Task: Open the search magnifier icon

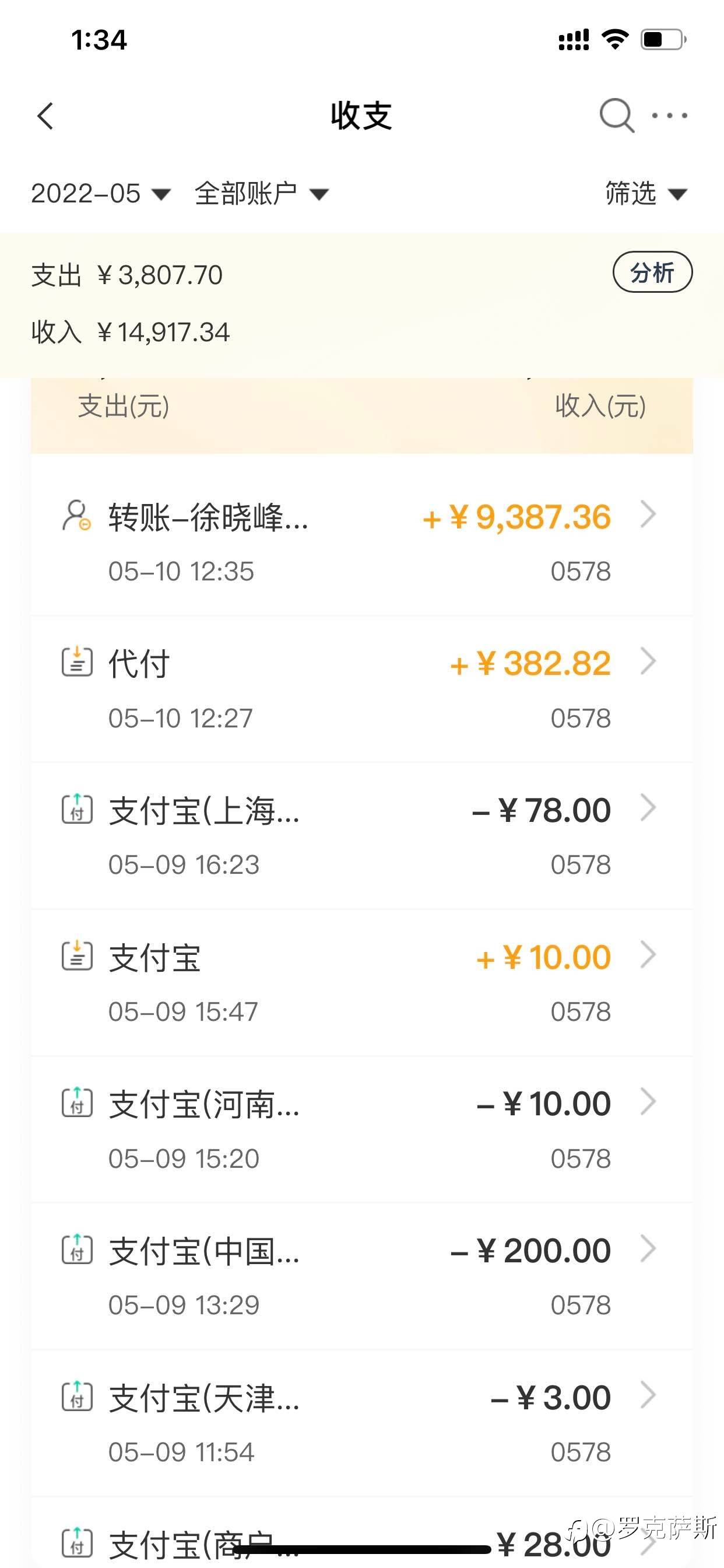Action: tap(616, 115)
